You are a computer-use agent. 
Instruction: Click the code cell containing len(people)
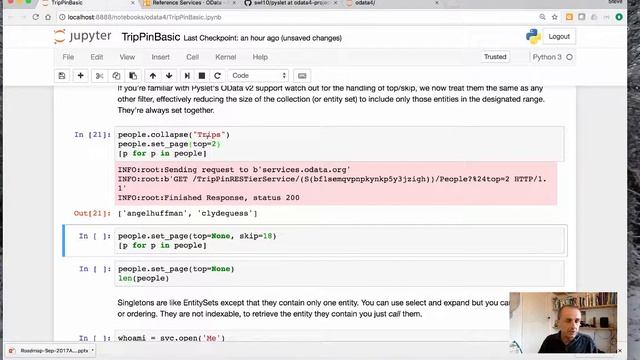click(x=339, y=273)
